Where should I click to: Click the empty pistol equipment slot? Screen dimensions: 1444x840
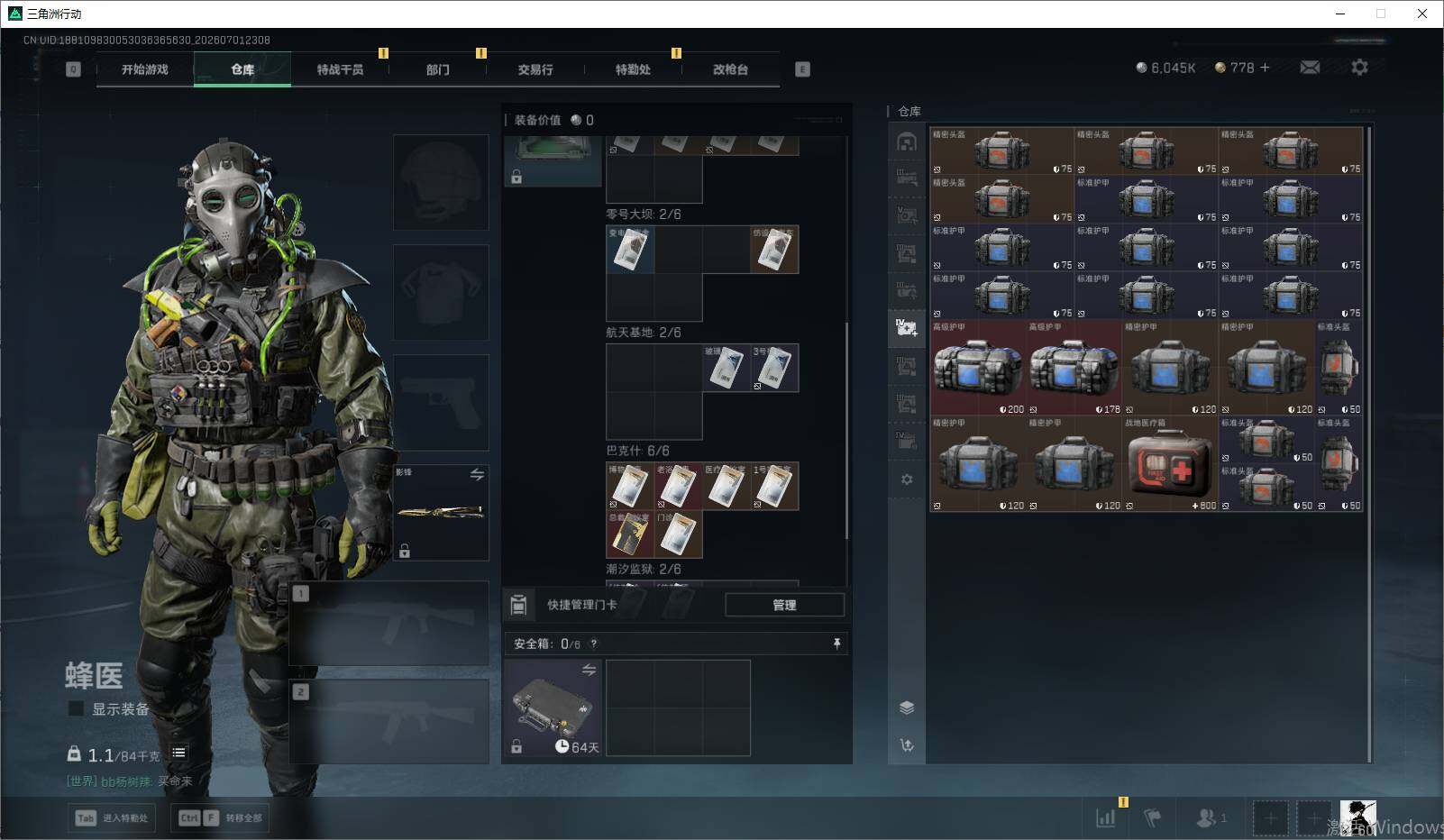pos(441,402)
